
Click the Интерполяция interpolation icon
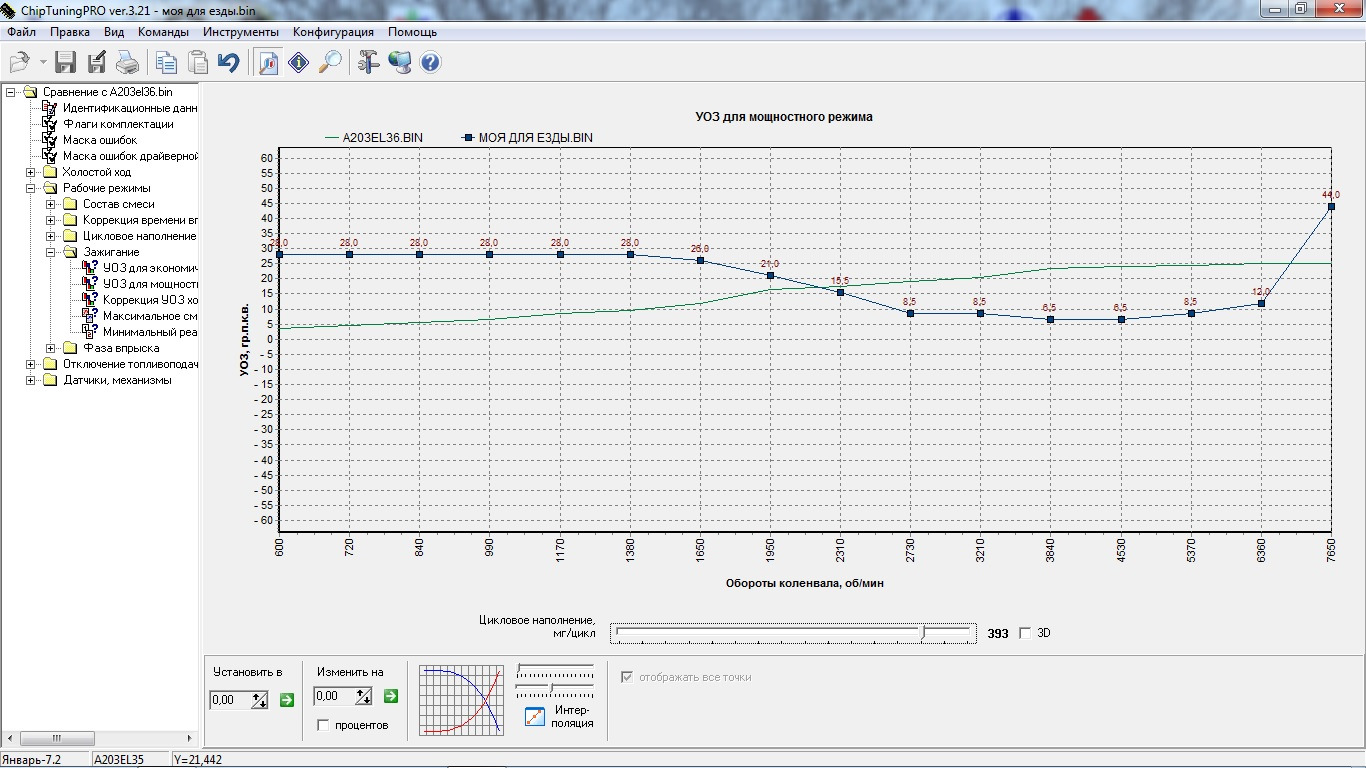point(535,716)
